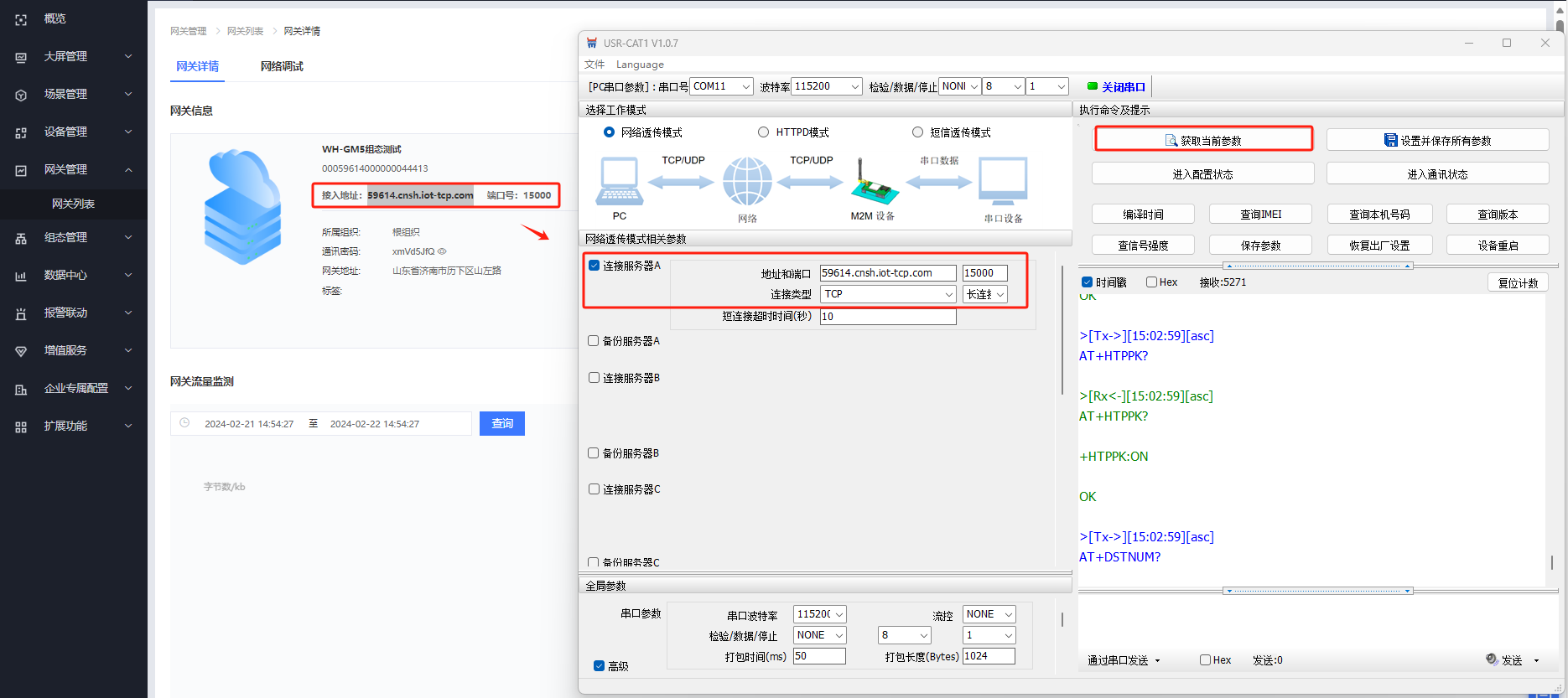Click the alarm linkage siren icon
Image resolution: width=1568 pixels, height=698 pixels.
pos(21,313)
